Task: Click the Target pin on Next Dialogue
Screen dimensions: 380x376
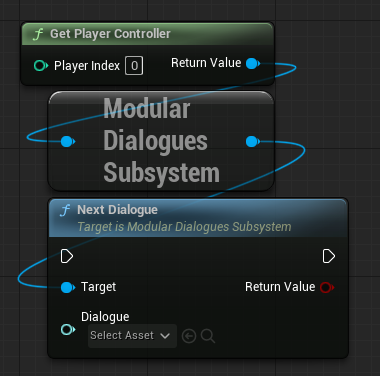Action: pos(68,287)
